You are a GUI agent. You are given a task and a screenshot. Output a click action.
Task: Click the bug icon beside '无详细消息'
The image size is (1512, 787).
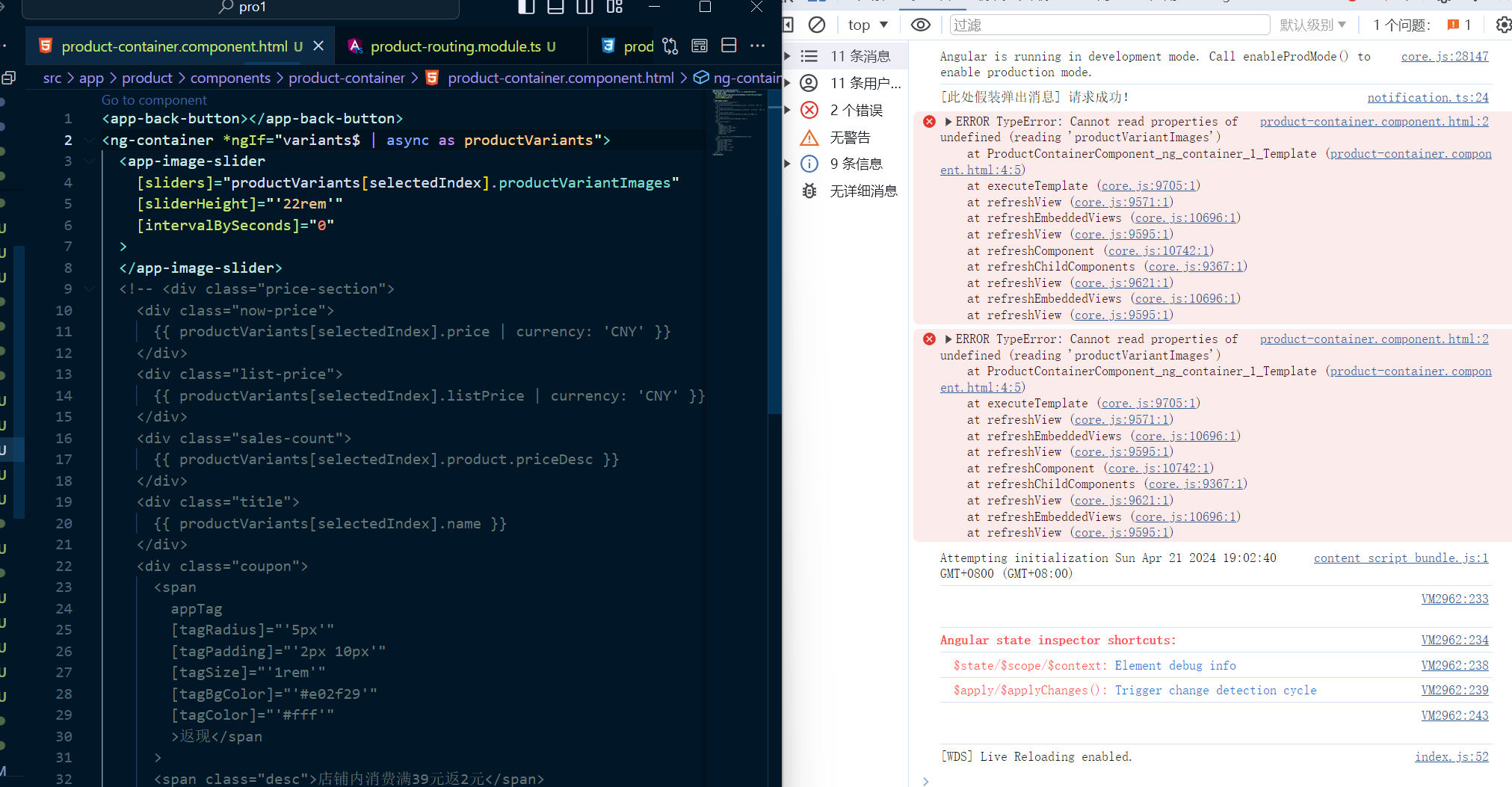pos(809,191)
